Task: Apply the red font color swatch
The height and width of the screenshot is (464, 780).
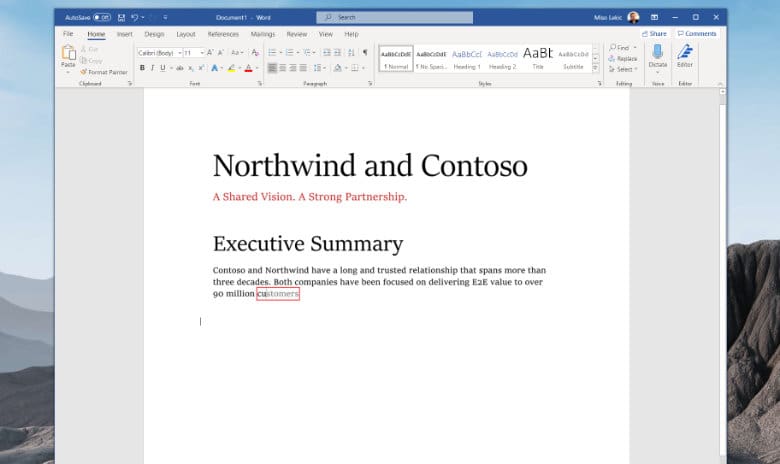Action: tap(248, 68)
